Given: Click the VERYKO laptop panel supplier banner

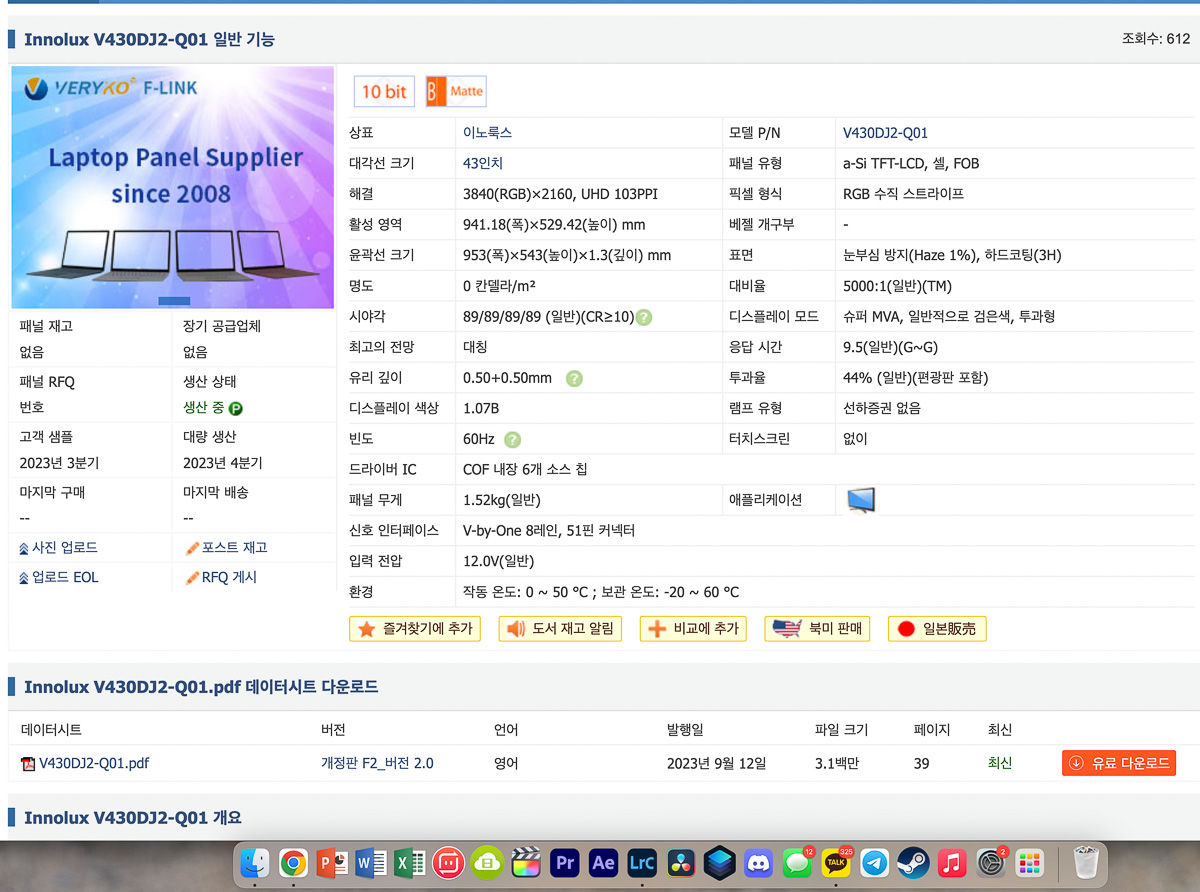Looking at the screenshot, I should pos(172,187).
